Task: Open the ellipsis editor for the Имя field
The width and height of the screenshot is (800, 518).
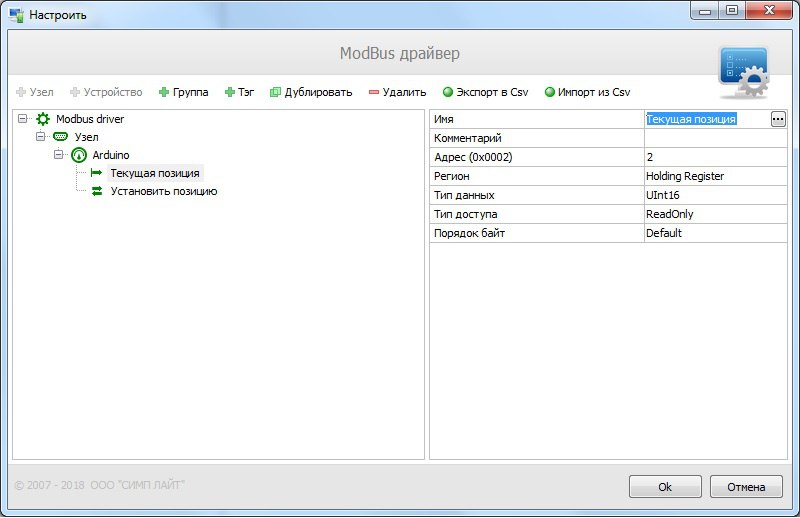Action: pyautogui.click(x=778, y=119)
